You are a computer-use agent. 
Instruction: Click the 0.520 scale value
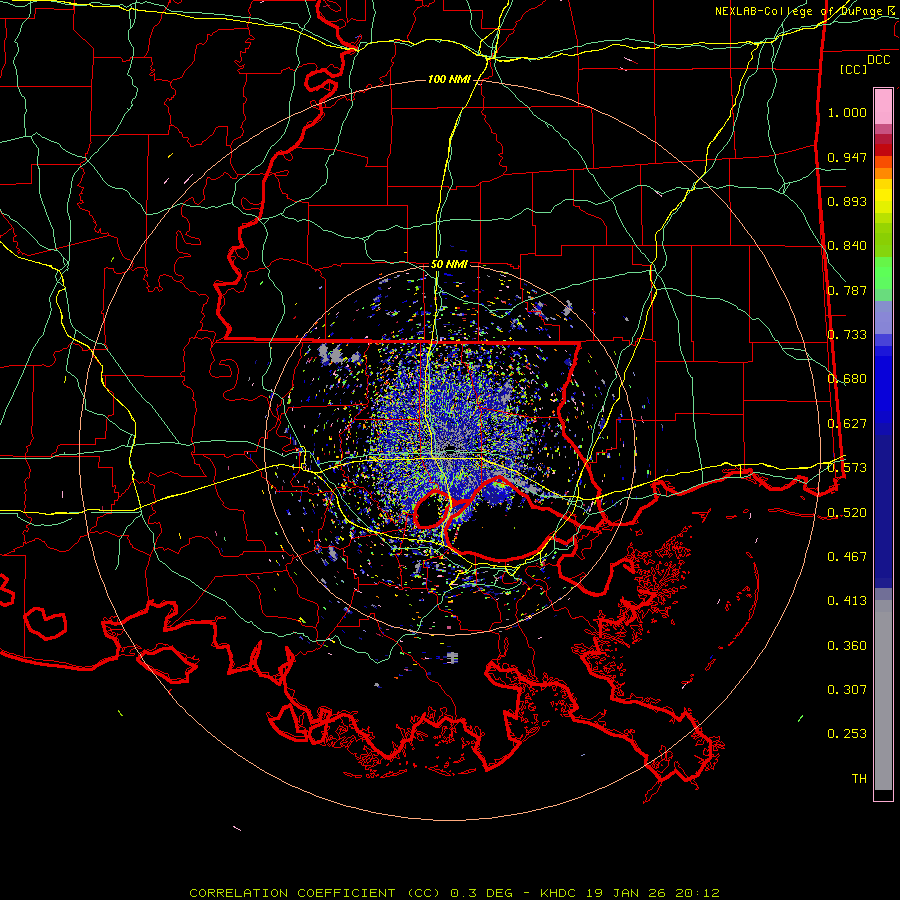click(x=847, y=513)
